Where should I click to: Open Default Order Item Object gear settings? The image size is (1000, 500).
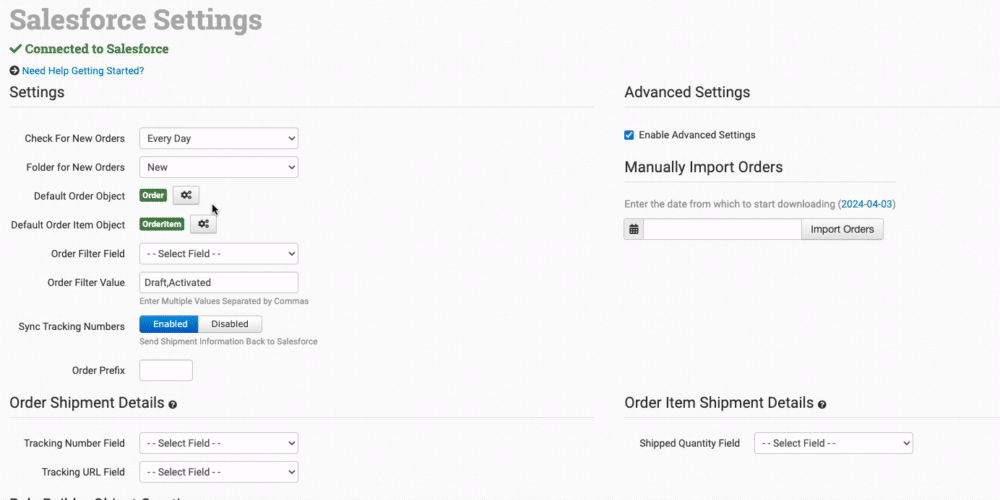(x=203, y=225)
